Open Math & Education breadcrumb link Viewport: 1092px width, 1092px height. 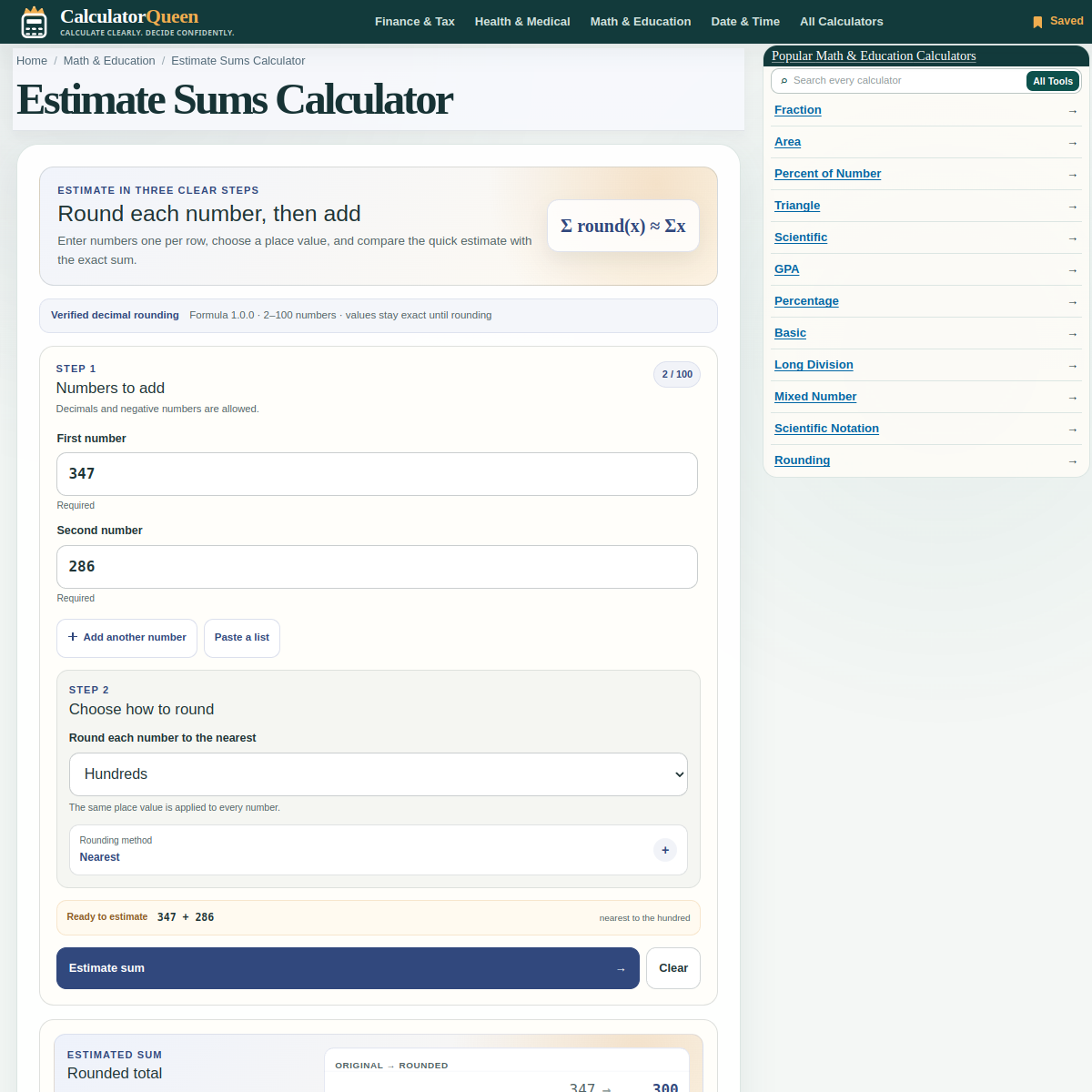(109, 61)
